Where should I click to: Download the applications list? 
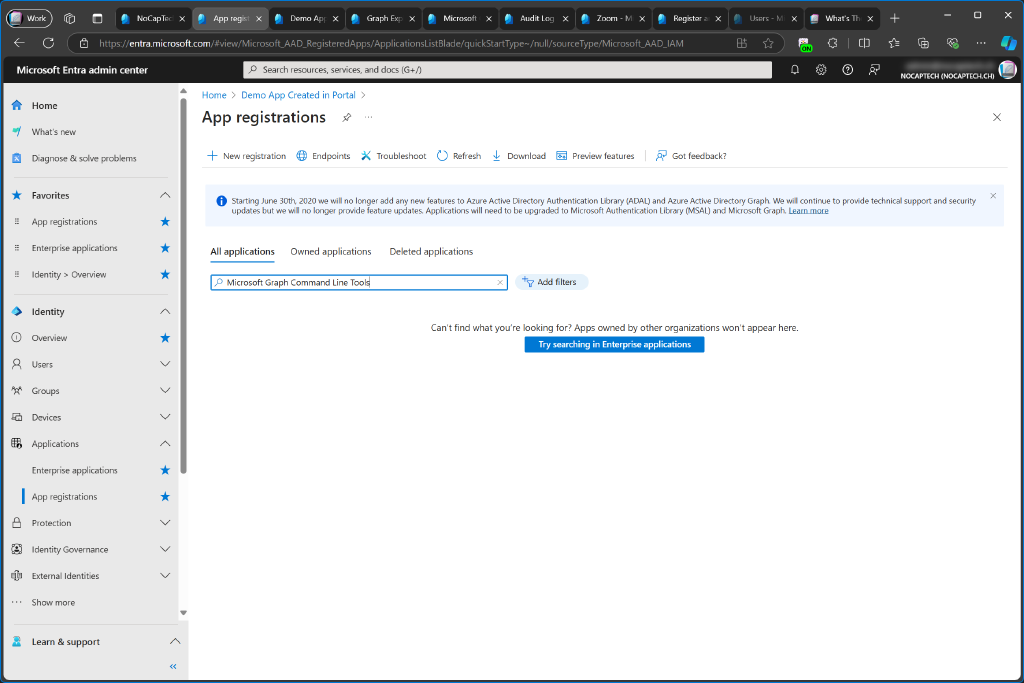tap(518, 156)
